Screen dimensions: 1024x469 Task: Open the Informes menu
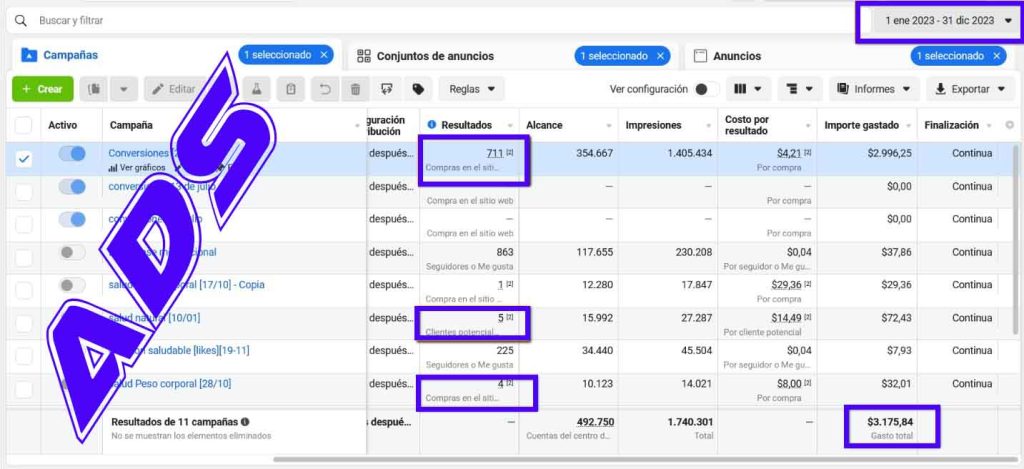tap(873, 89)
